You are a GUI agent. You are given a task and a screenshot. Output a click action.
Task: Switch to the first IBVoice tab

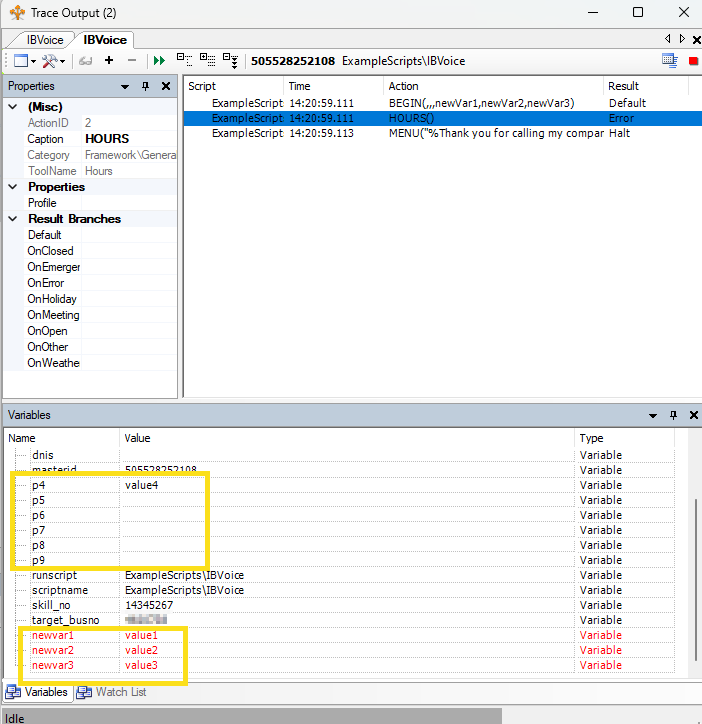tap(45, 40)
